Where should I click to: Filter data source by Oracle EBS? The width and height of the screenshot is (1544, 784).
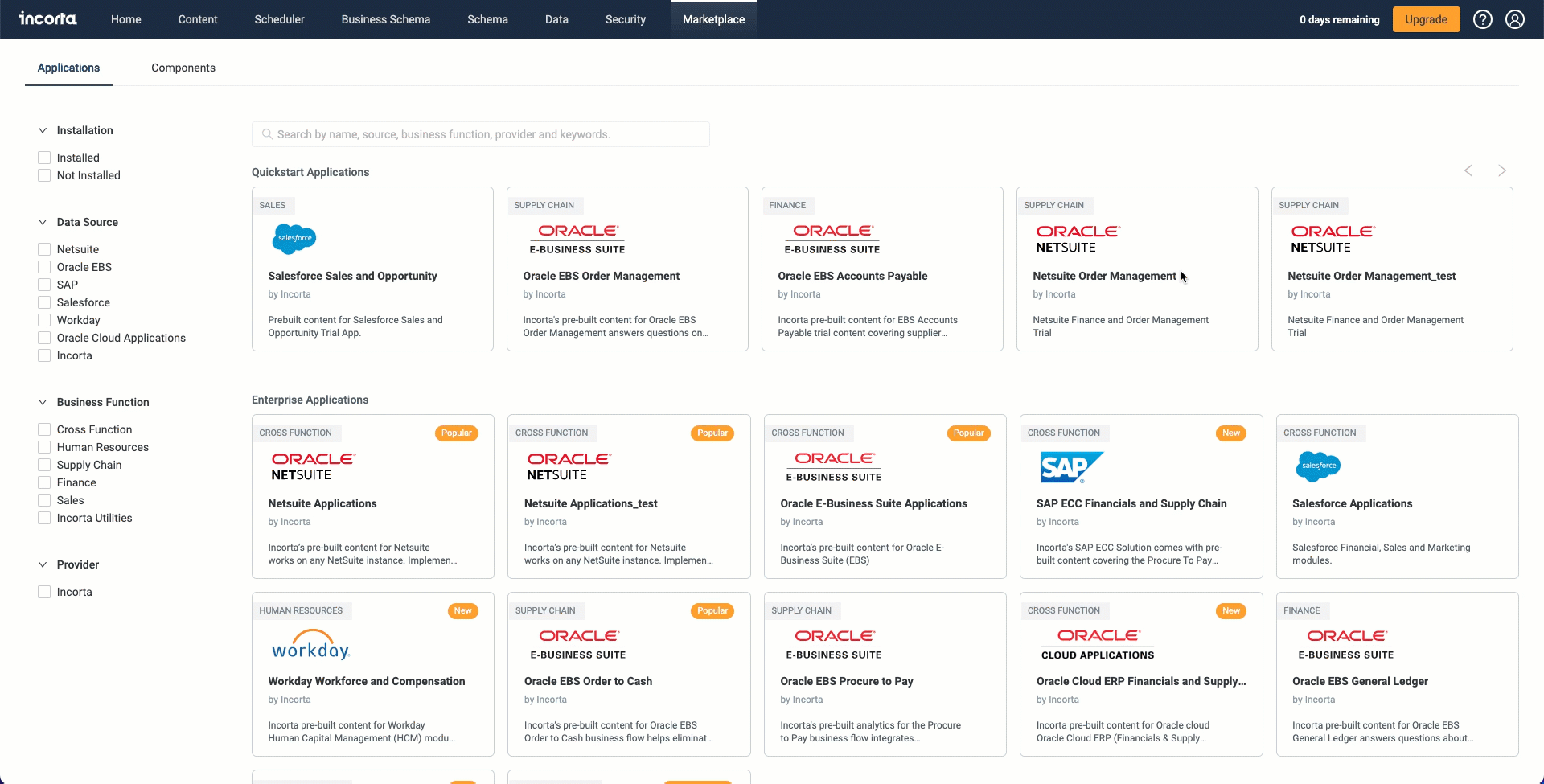44,267
